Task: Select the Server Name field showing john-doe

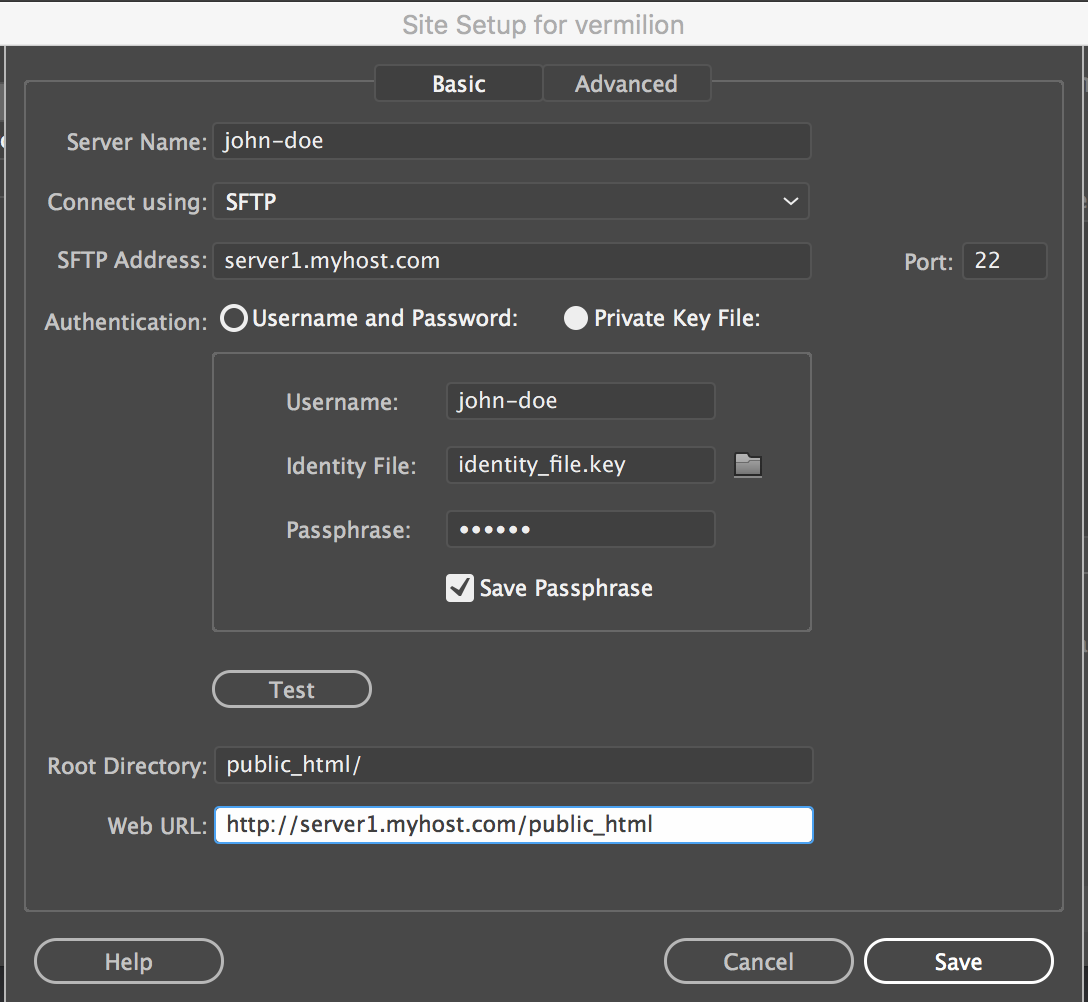Action: click(511, 141)
